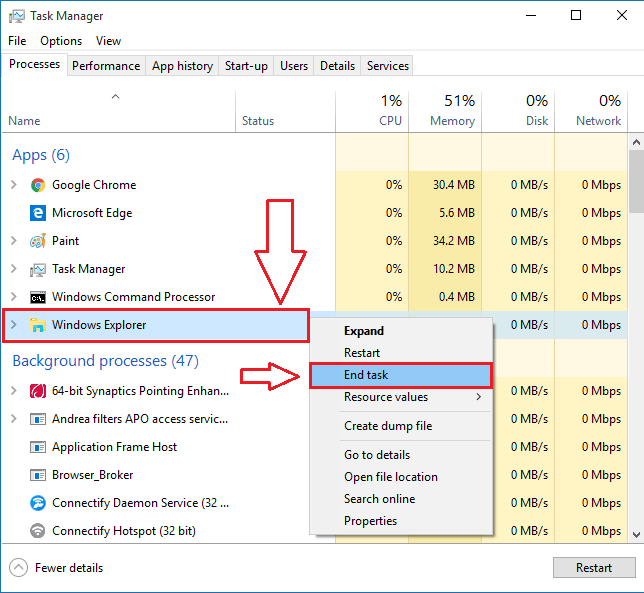Open the Options menu

pyautogui.click(x=61, y=41)
